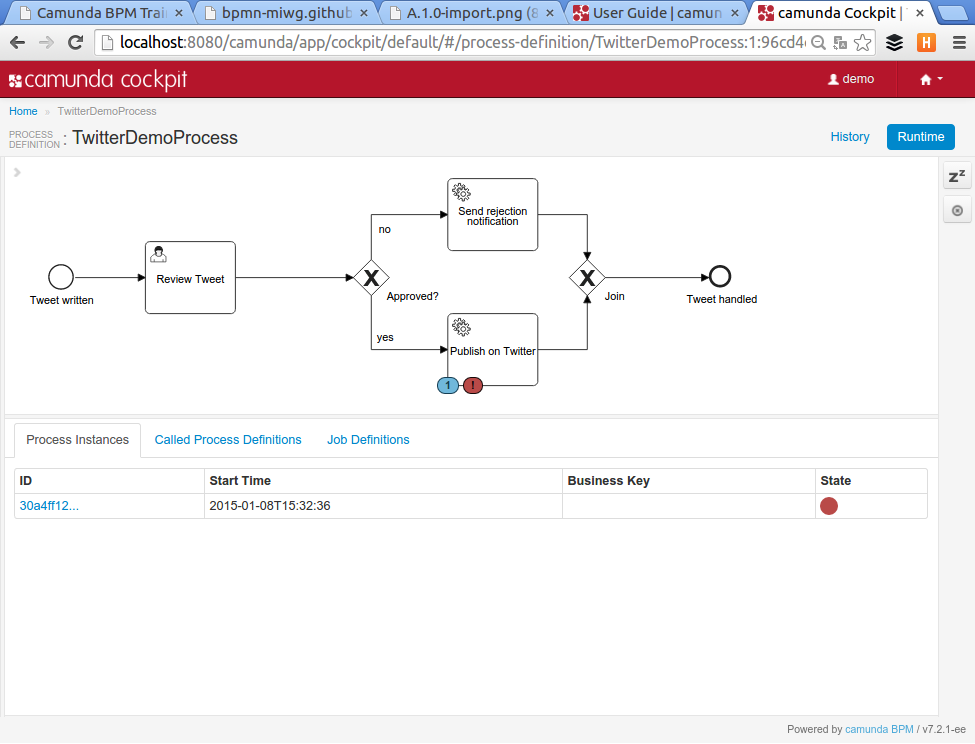Switch to Process Instances tab

coord(78,440)
